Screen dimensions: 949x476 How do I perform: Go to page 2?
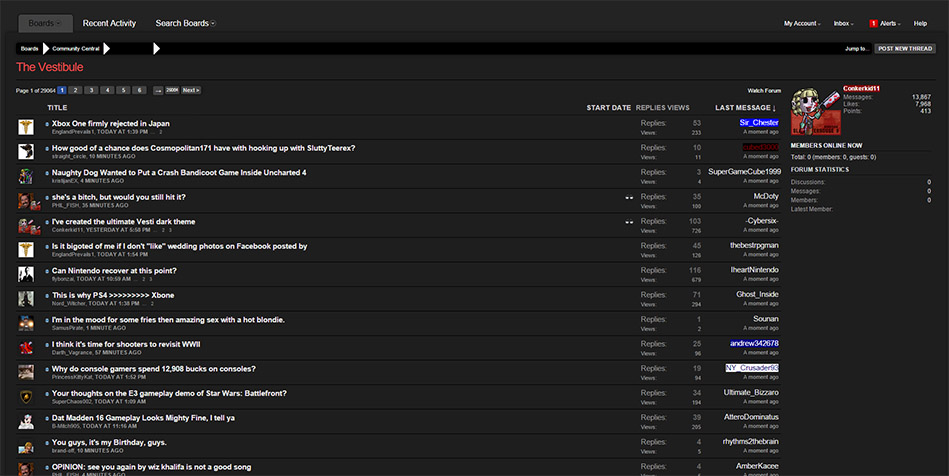(x=75, y=90)
